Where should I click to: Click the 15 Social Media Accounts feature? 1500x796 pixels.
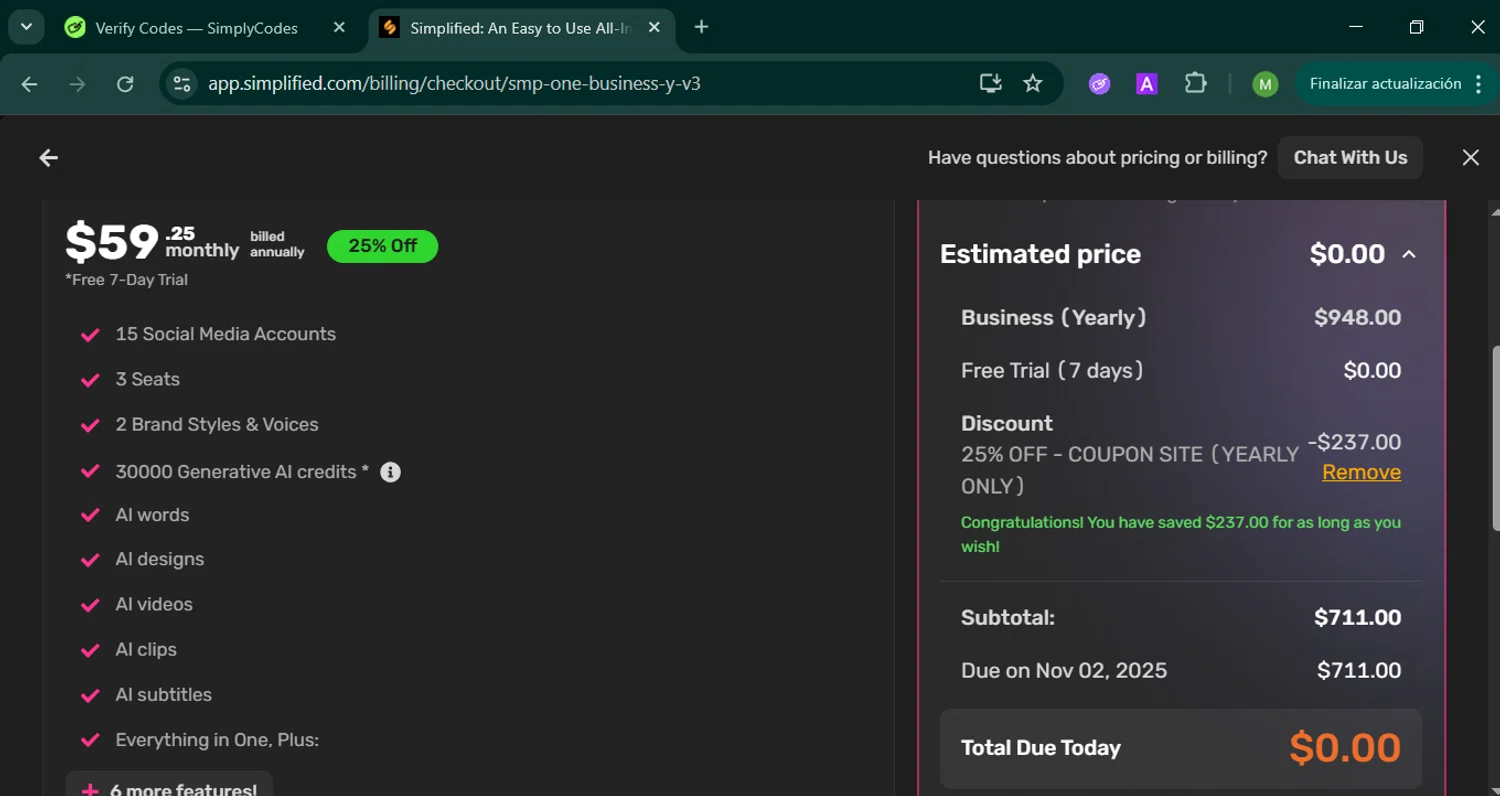click(x=225, y=334)
